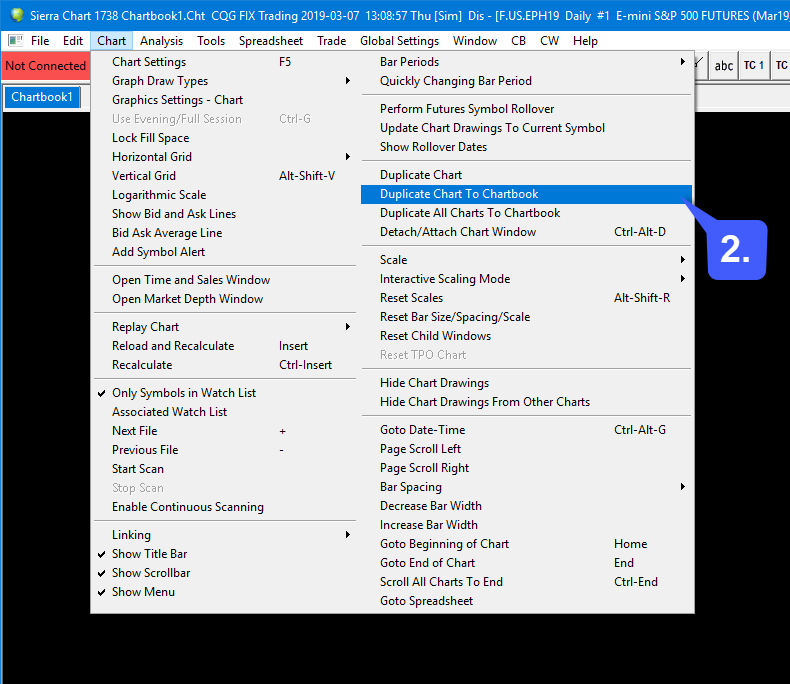Viewport: 790px width, 684px height.
Task: Open Market Depth Window
Action: click(225, 299)
